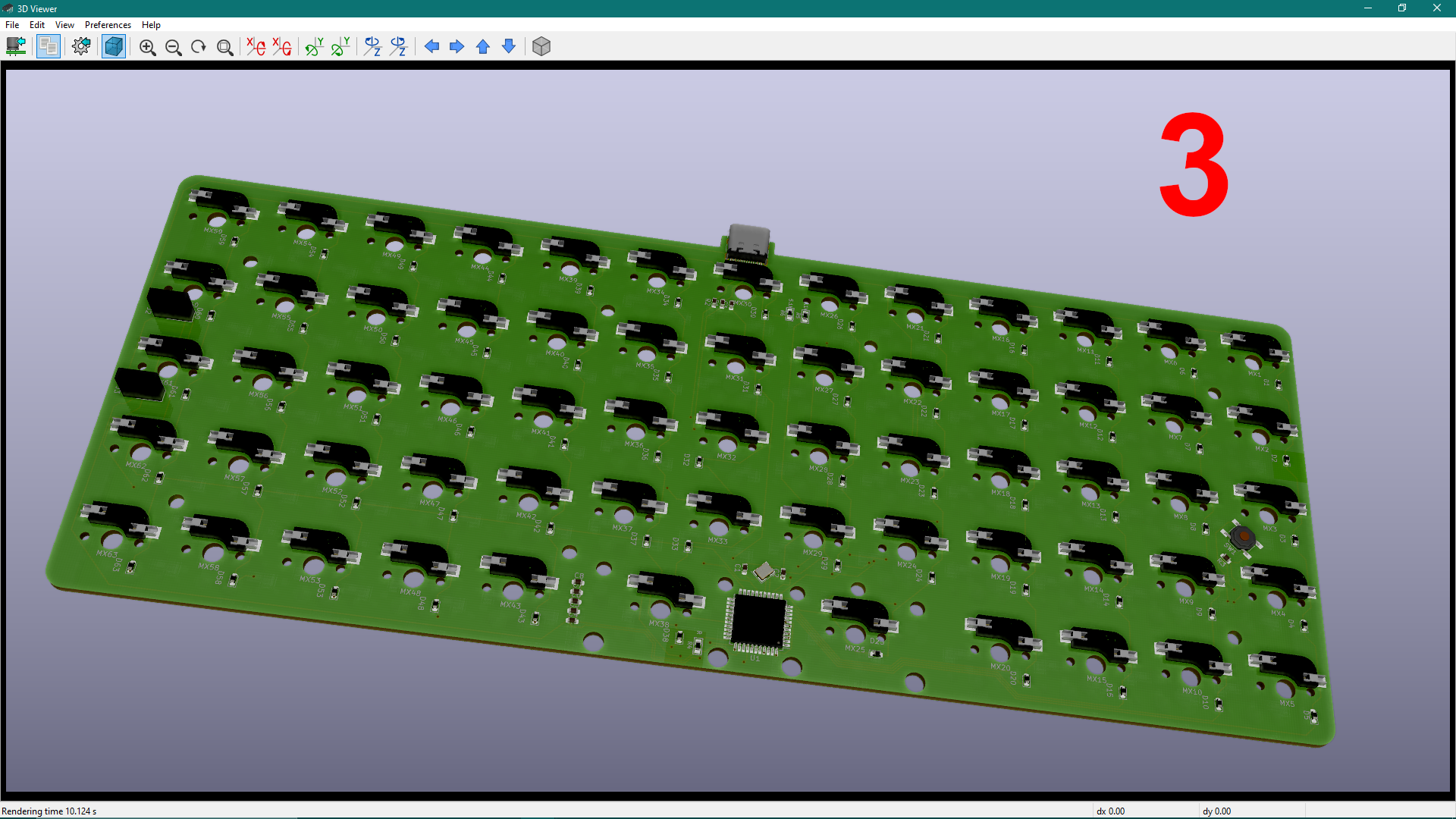The width and height of the screenshot is (1456, 819).
Task: Open the render options settings
Action: (81, 46)
